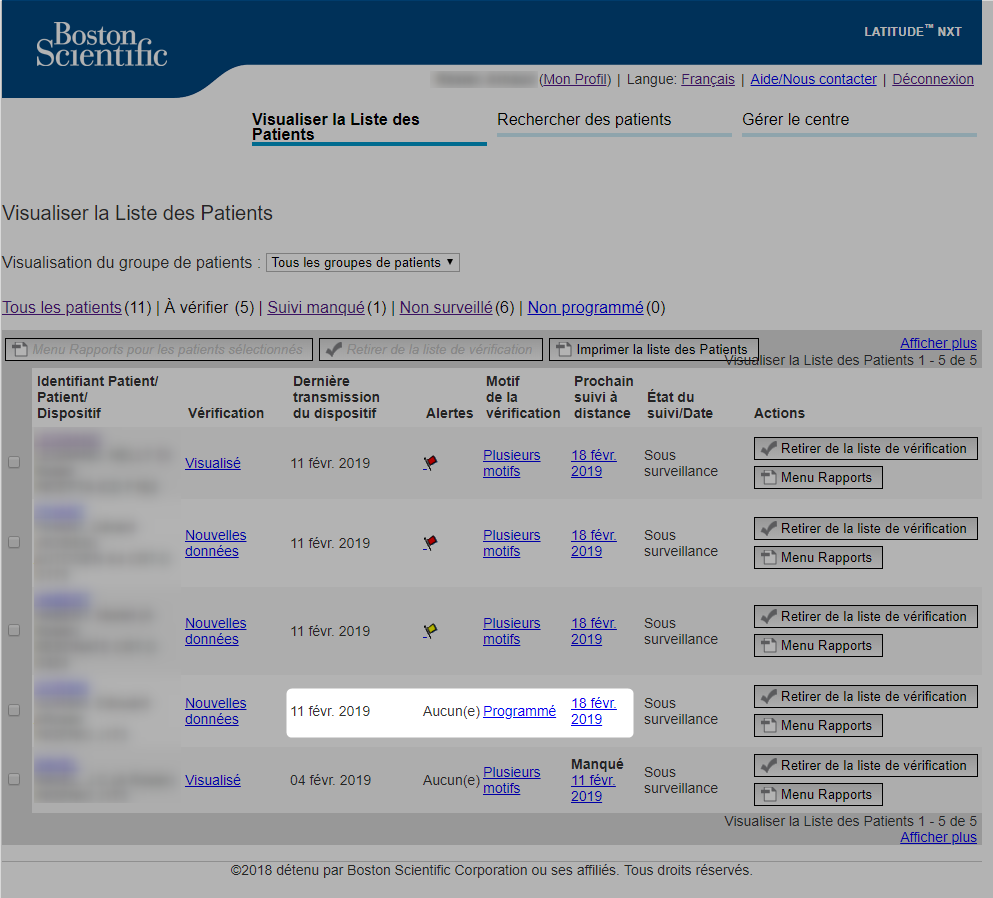
Task: Expand the list with the top Afficher plus link
Action: click(x=938, y=343)
